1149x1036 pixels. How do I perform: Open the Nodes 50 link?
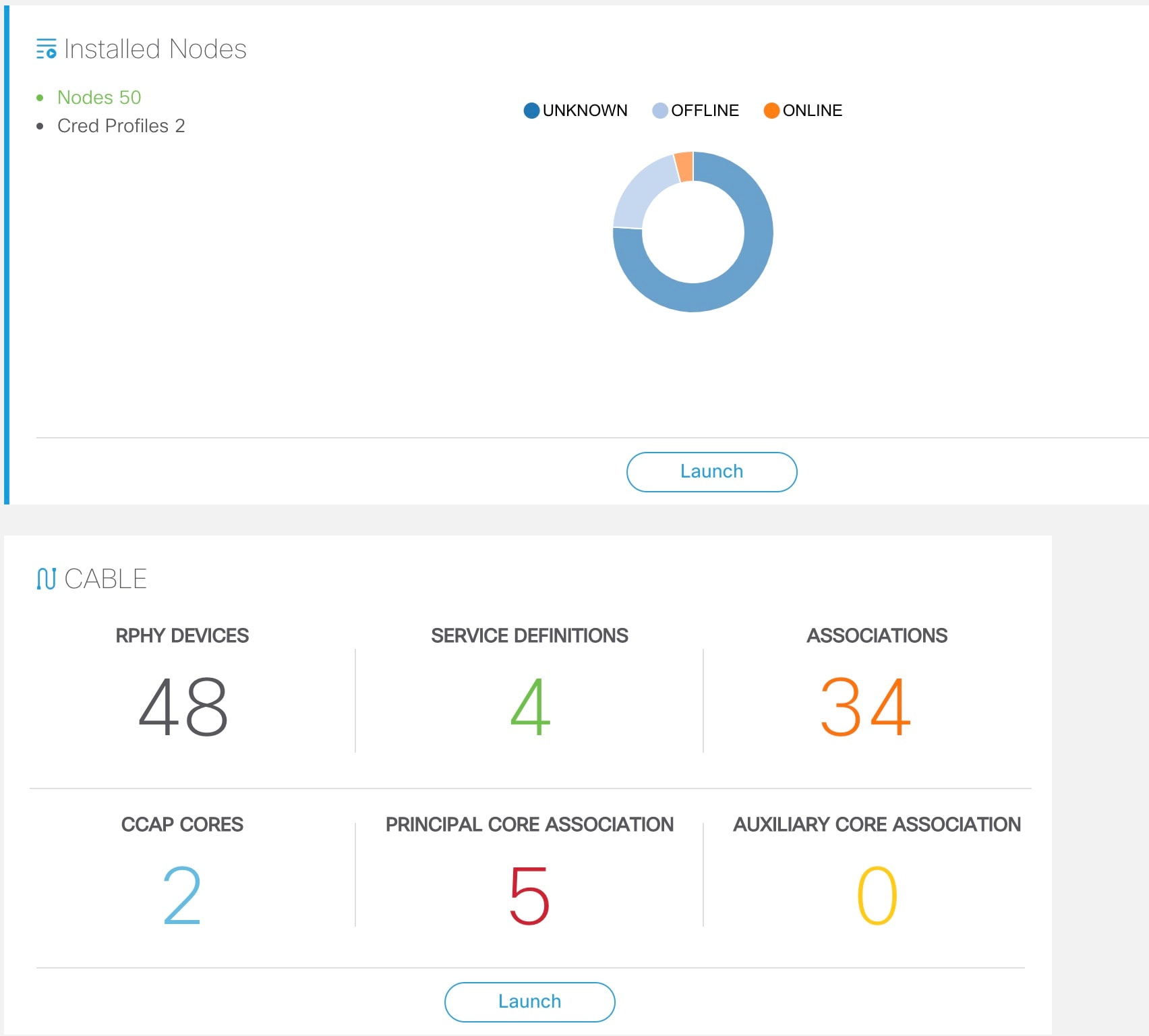(x=99, y=97)
